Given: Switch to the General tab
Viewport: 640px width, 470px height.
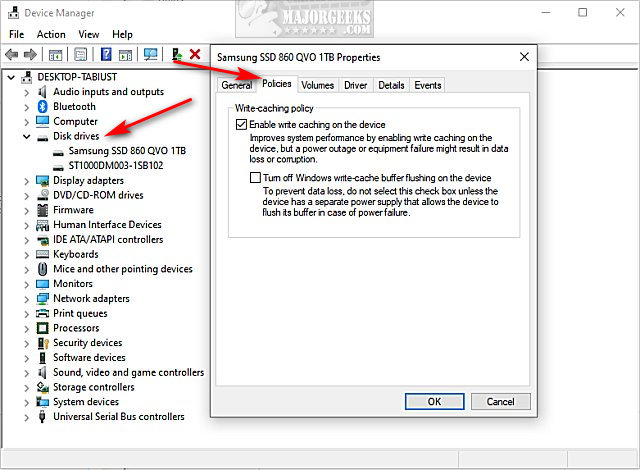Looking at the screenshot, I should [236, 85].
